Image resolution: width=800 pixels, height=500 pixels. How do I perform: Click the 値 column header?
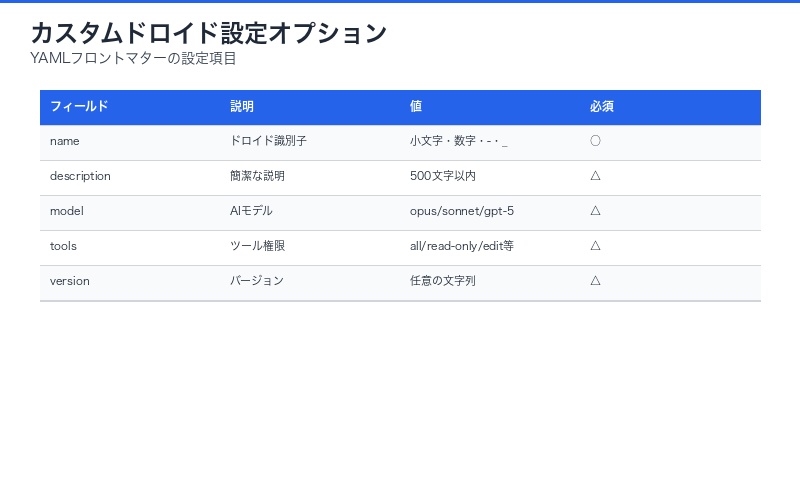416,107
